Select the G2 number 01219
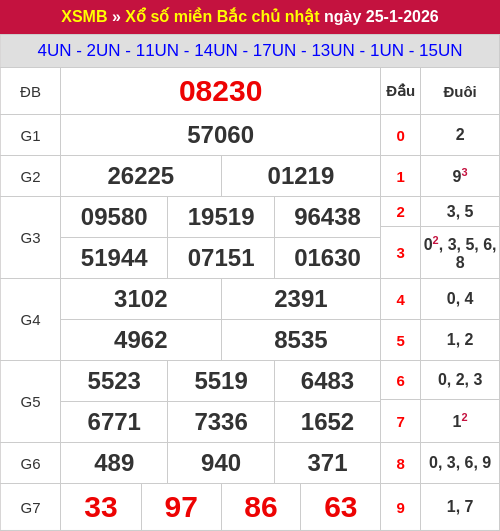The width and height of the screenshot is (500, 531). coord(301,176)
